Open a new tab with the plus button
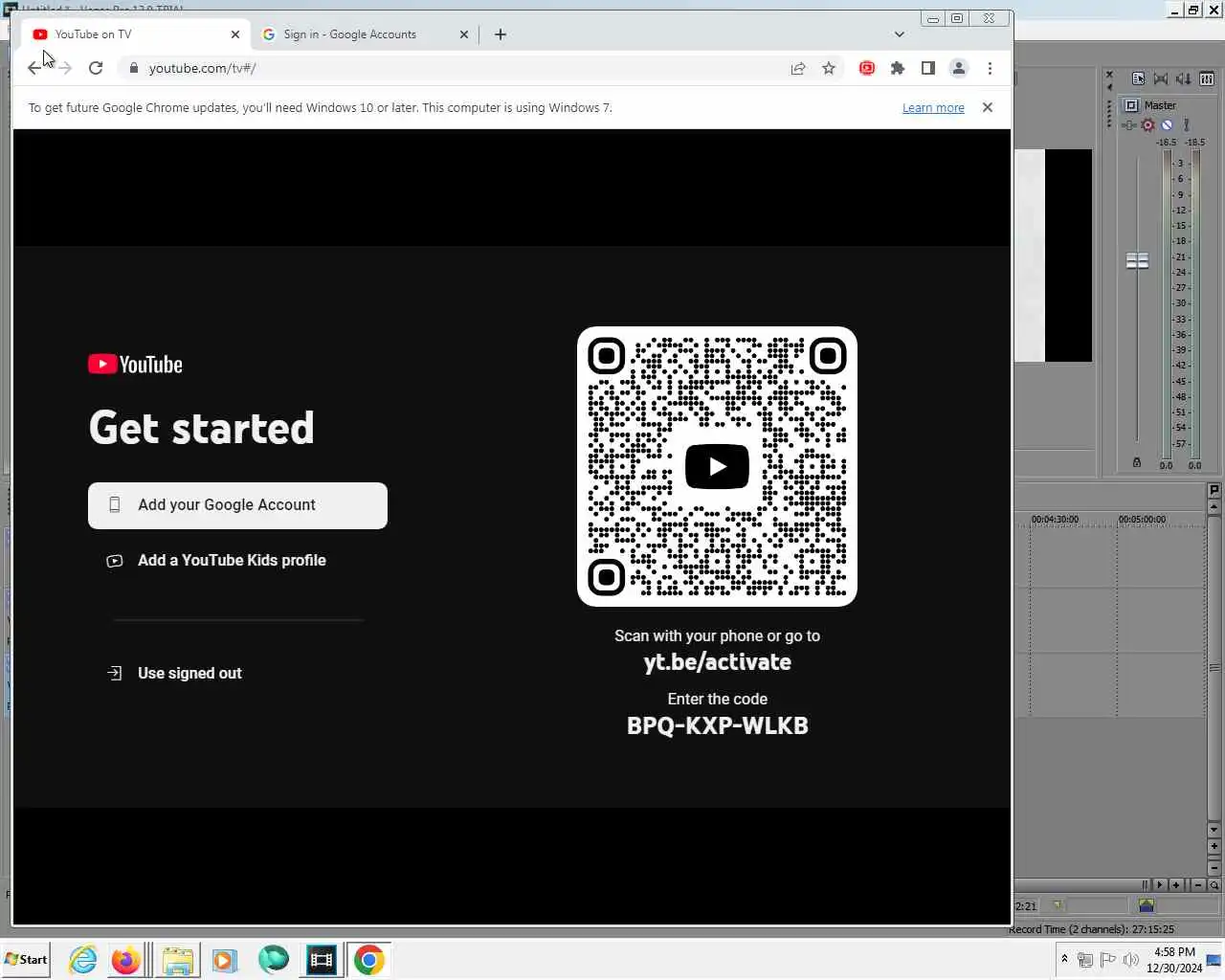 pos(501,34)
